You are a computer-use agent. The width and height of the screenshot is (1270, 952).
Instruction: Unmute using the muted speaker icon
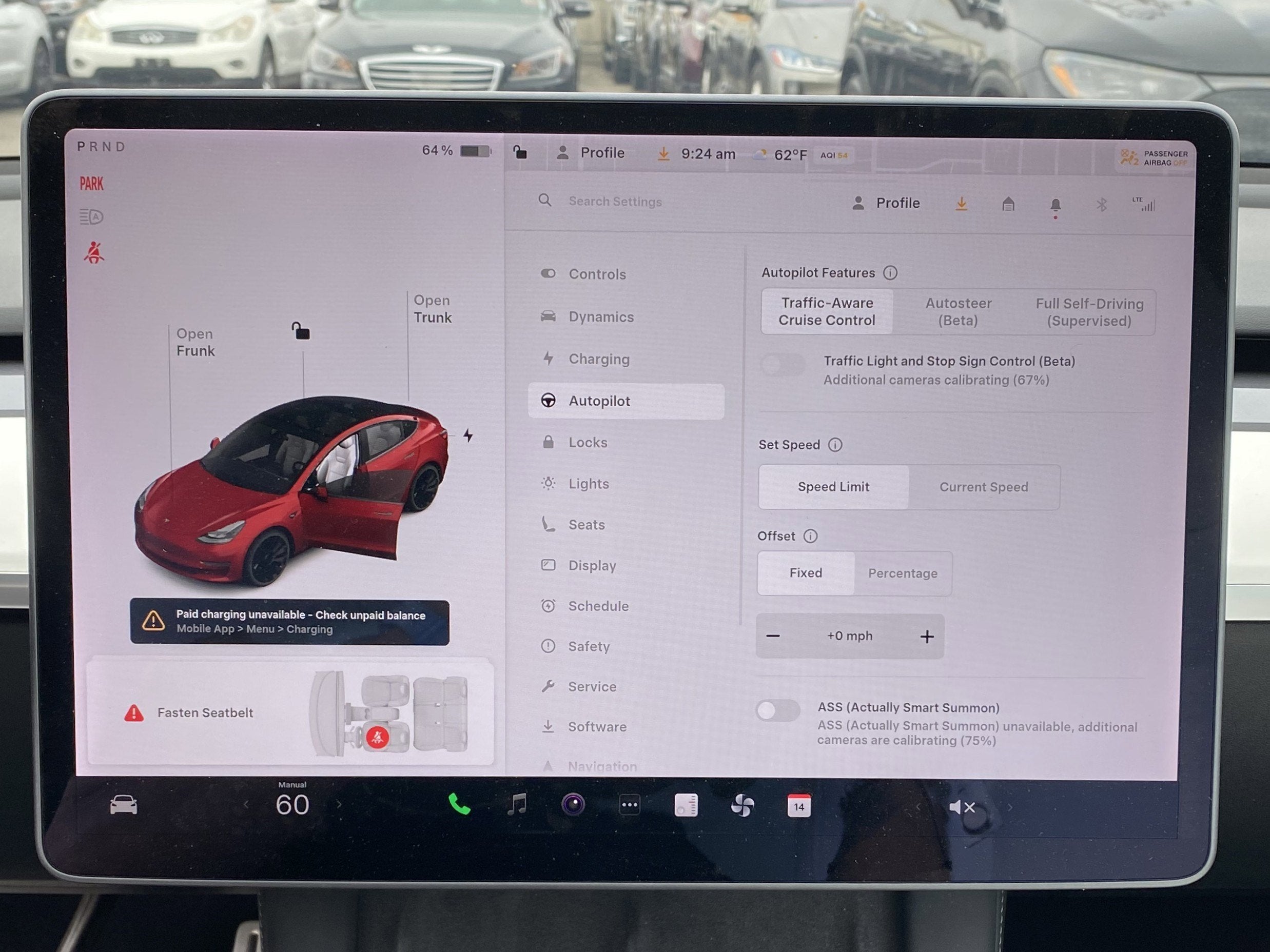[x=962, y=807]
